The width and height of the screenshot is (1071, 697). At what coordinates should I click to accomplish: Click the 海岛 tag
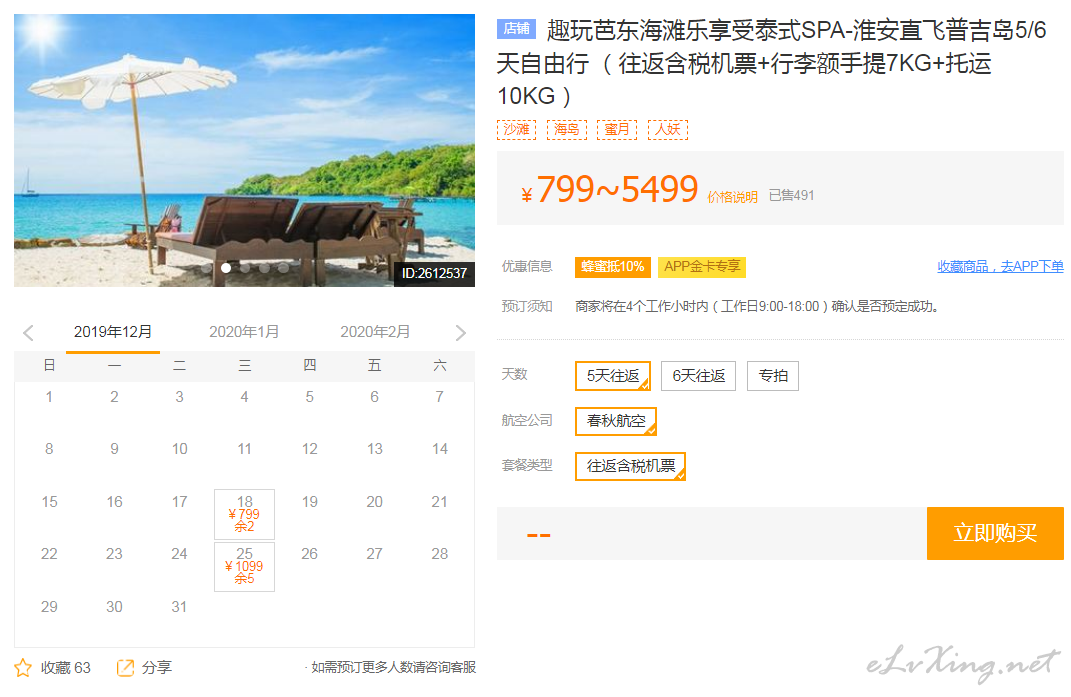coord(567,129)
